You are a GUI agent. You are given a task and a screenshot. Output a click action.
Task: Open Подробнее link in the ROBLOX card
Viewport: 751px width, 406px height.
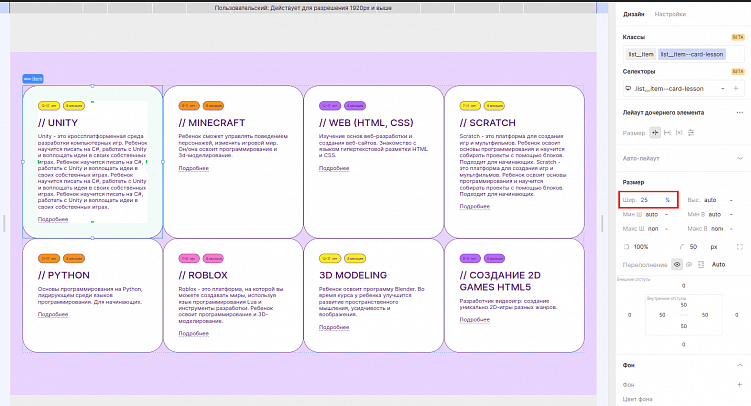tap(193, 333)
